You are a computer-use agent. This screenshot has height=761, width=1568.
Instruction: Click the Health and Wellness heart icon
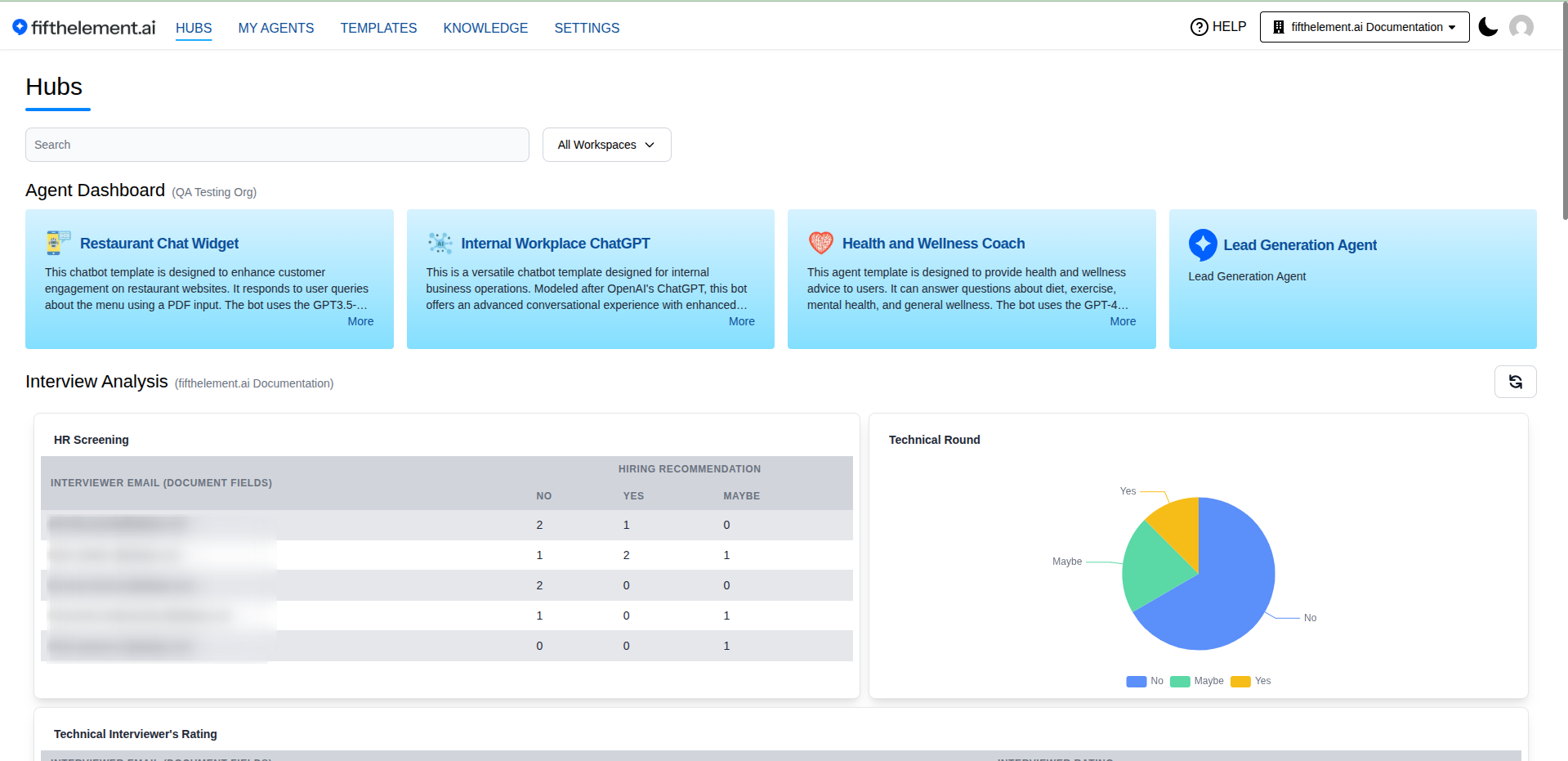coord(820,243)
